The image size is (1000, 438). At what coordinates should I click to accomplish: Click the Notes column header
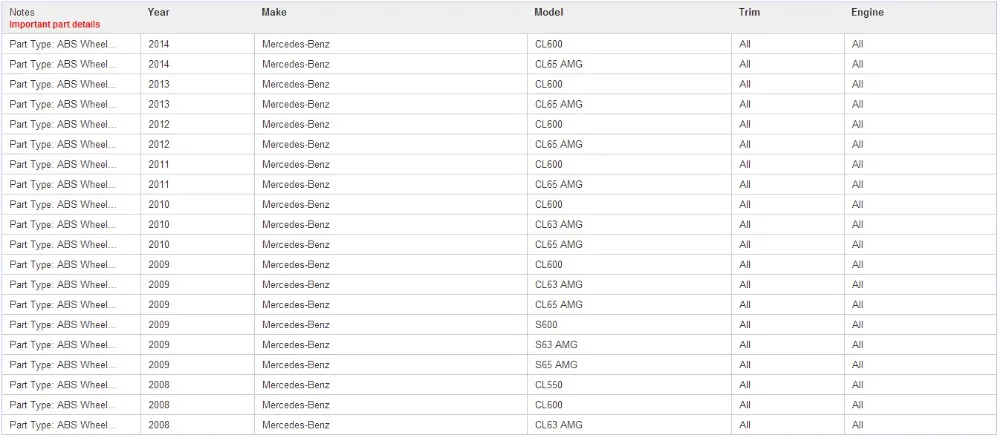[x=22, y=12]
